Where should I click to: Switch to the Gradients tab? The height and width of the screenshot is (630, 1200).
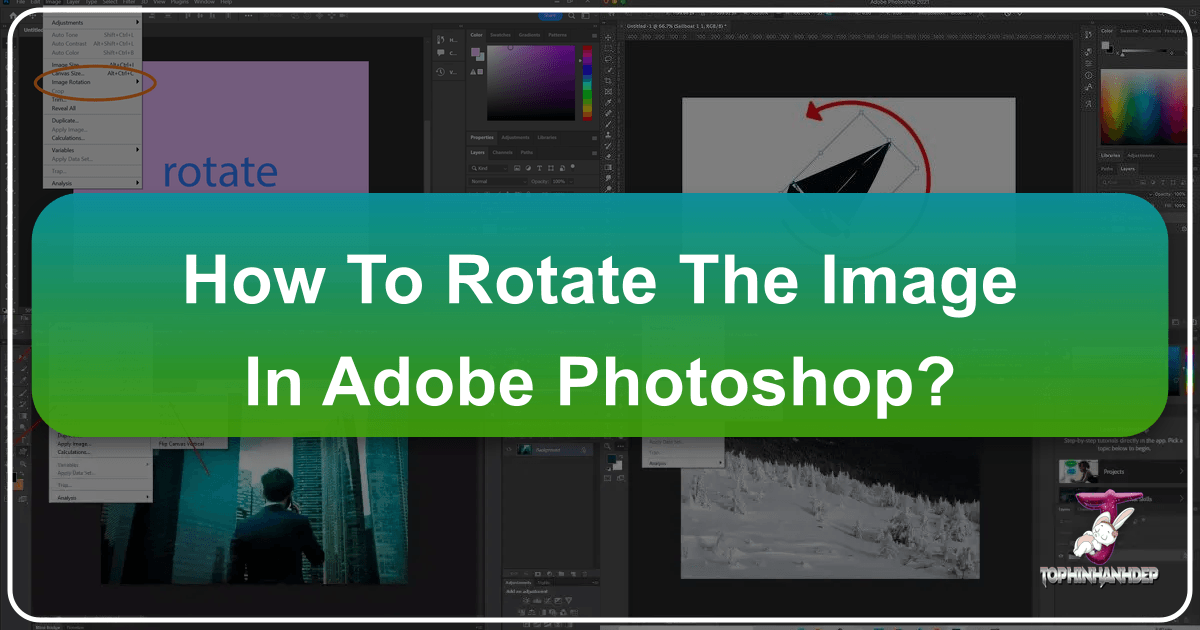[529, 35]
